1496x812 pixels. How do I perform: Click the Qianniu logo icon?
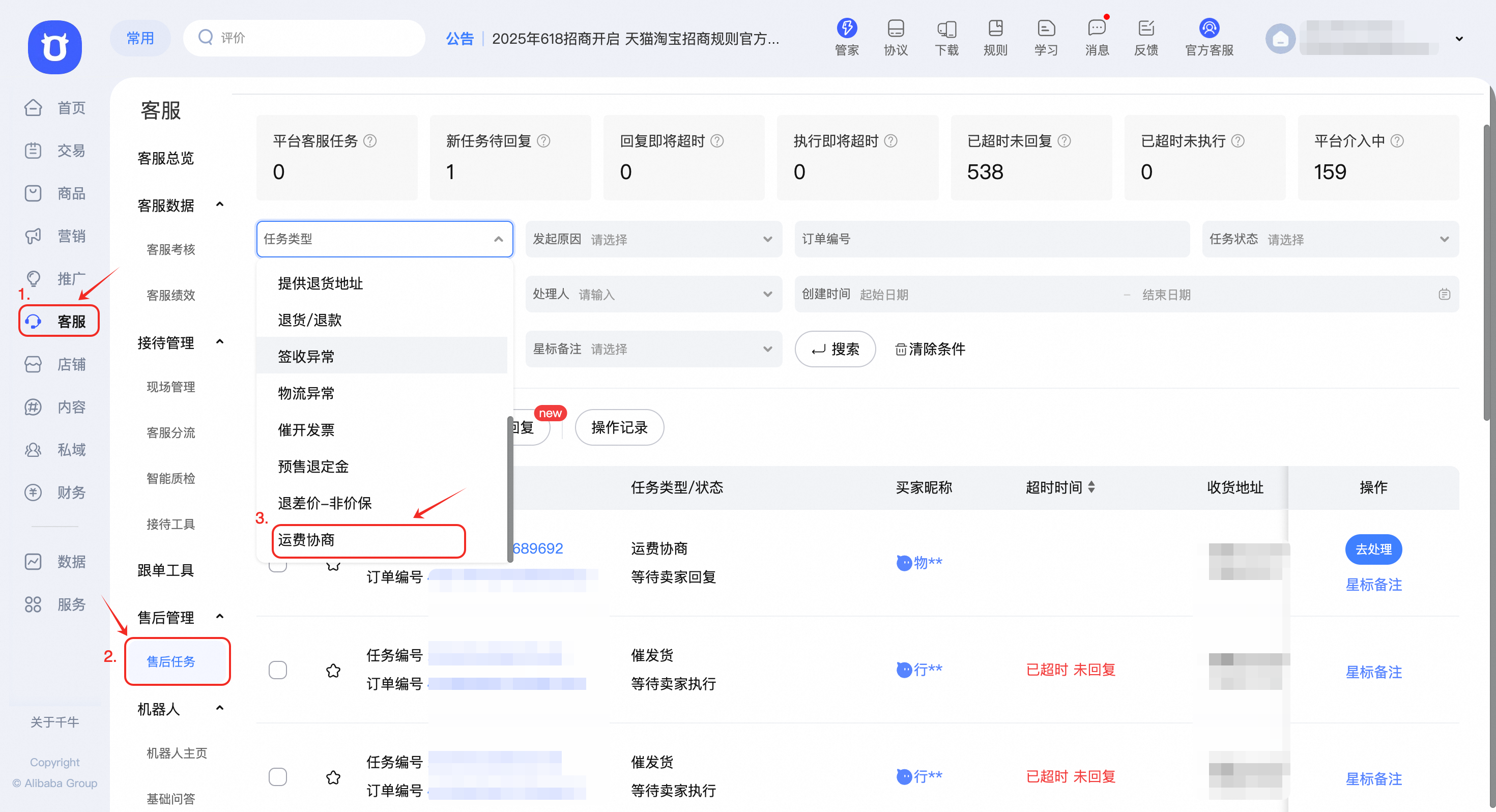point(54,47)
